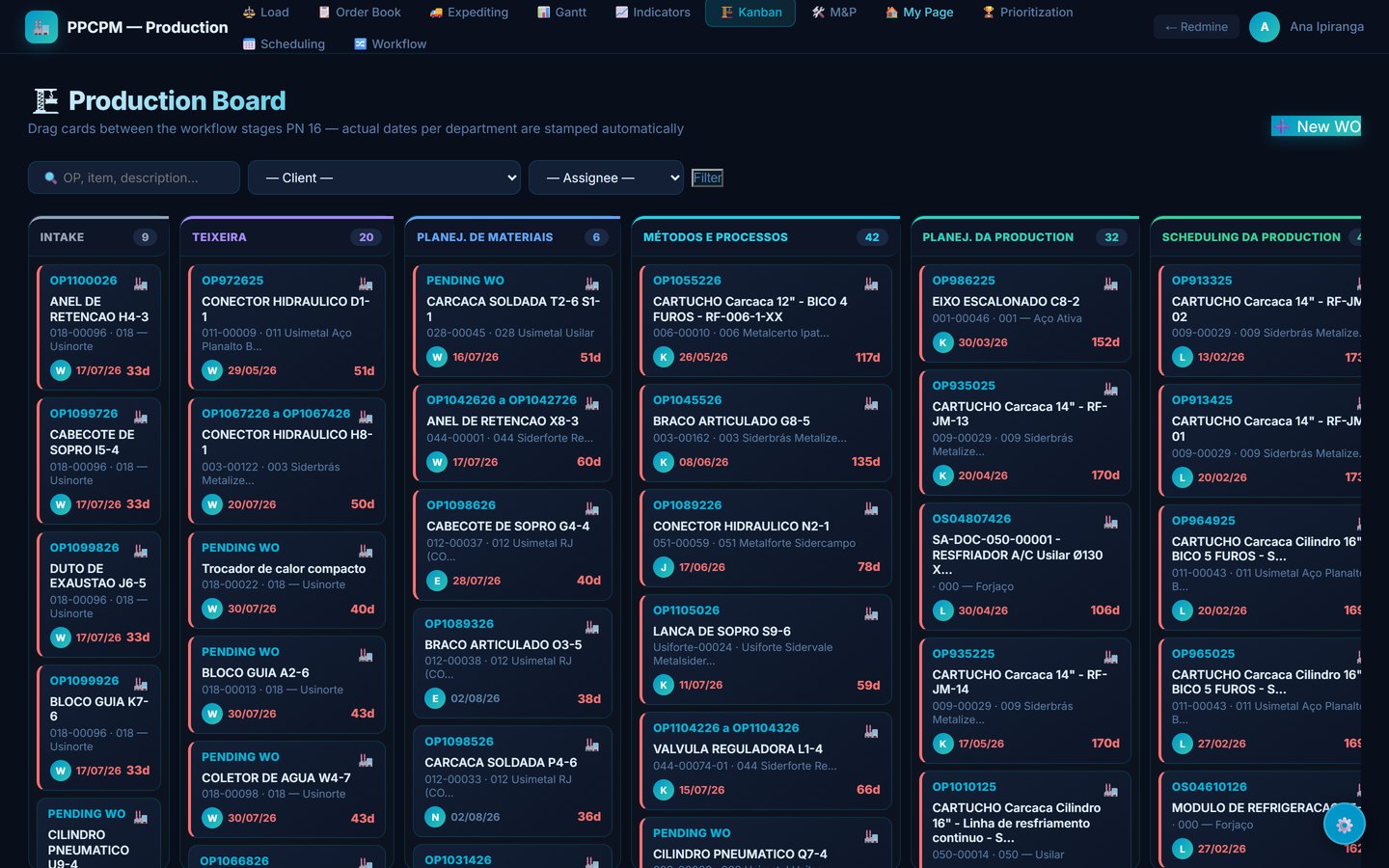Click factory icon on CARCACA SOLDADA T2-6 card
1389x868 pixels.
[x=592, y=284]
